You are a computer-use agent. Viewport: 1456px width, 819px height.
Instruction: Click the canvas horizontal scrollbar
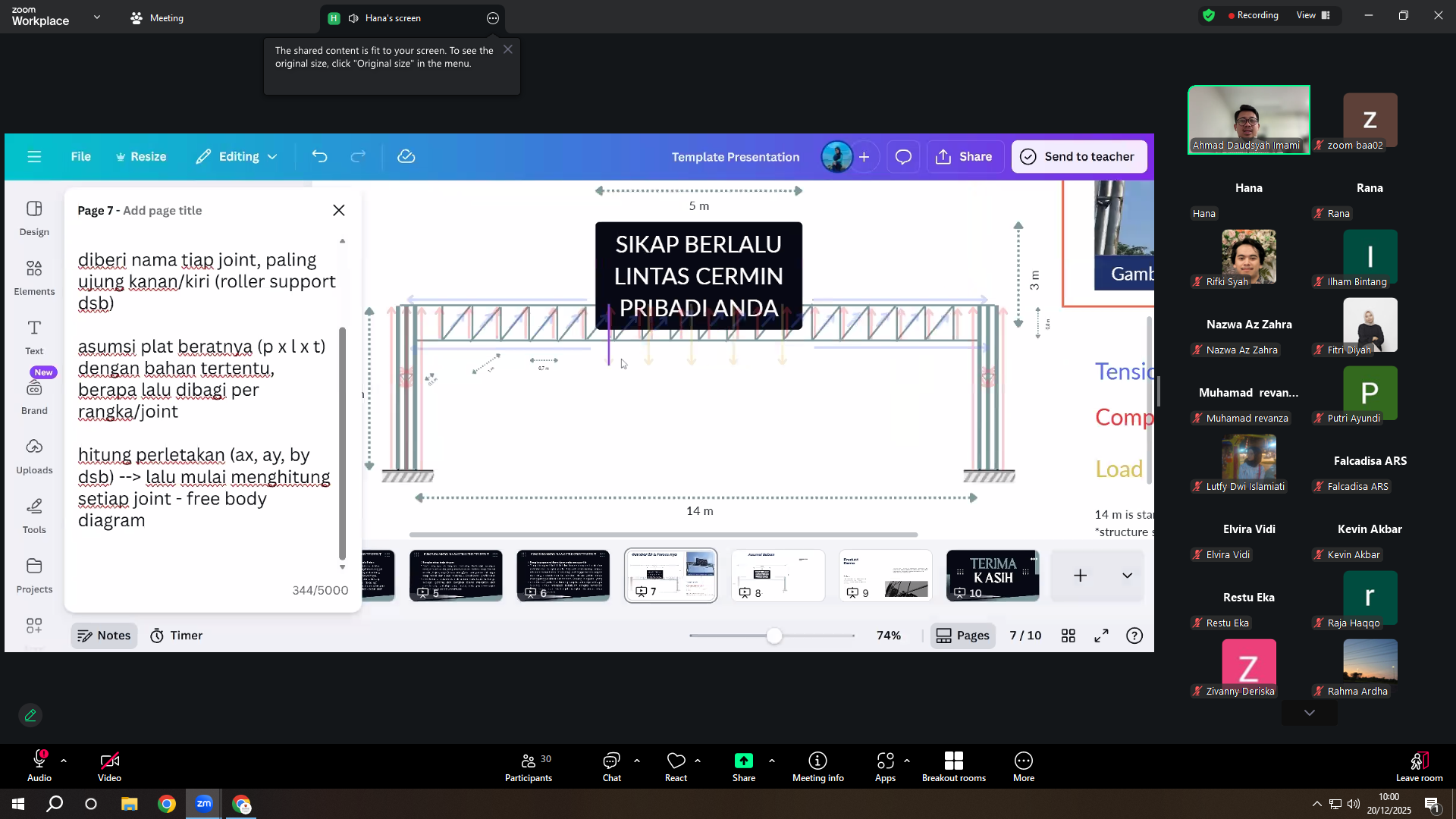tap(664, 535)
